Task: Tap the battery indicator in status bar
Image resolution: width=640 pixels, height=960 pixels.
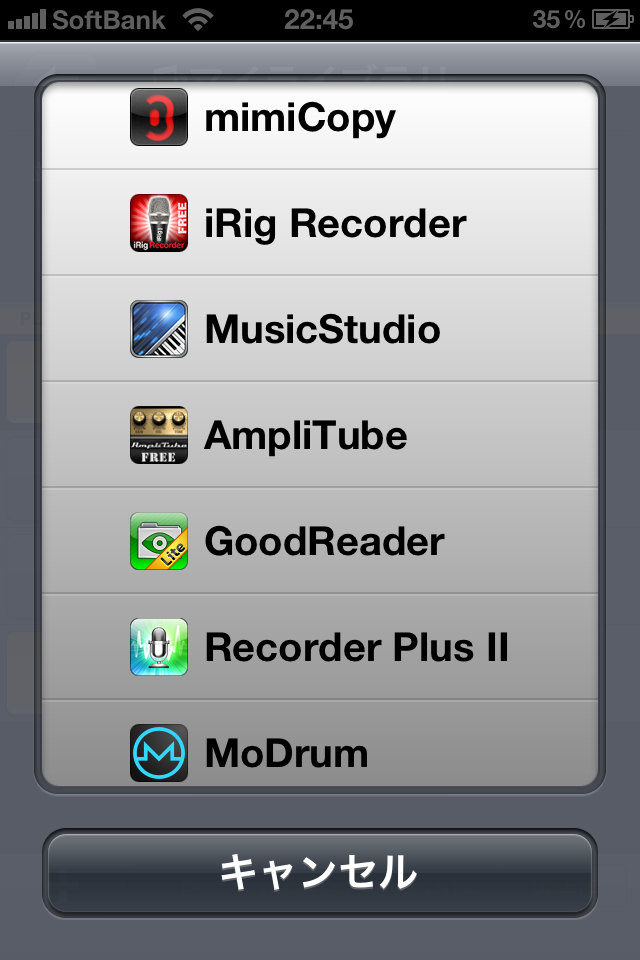Action: pos(612,20)
